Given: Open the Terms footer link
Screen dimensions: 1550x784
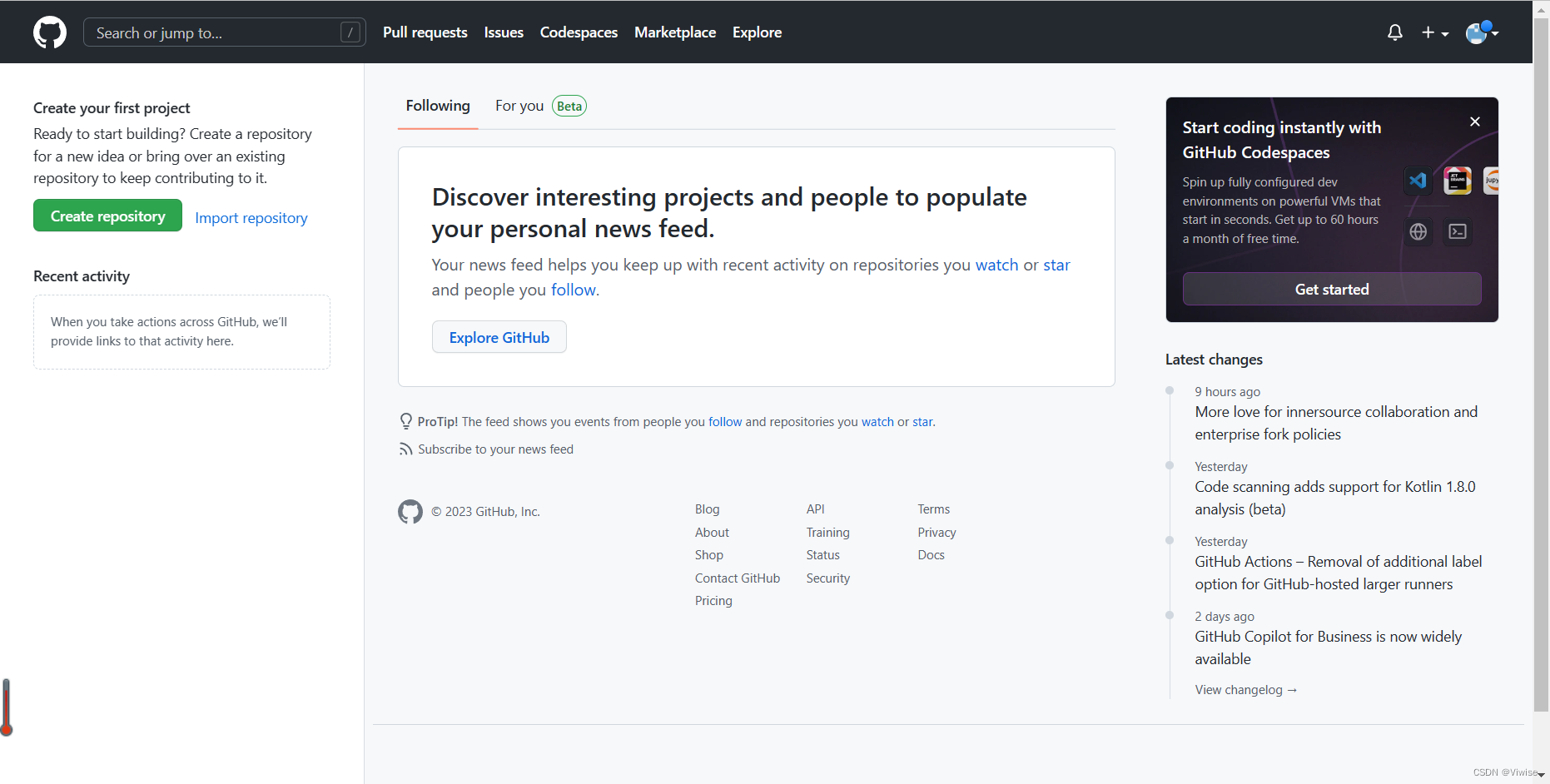Looking at the screenshot, I should point(934,509).
